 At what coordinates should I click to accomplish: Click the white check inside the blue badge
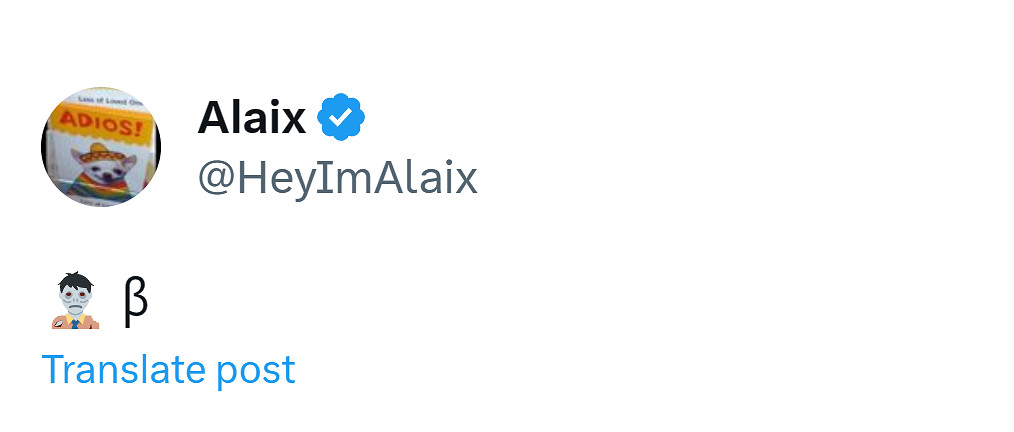click(341, 120)
